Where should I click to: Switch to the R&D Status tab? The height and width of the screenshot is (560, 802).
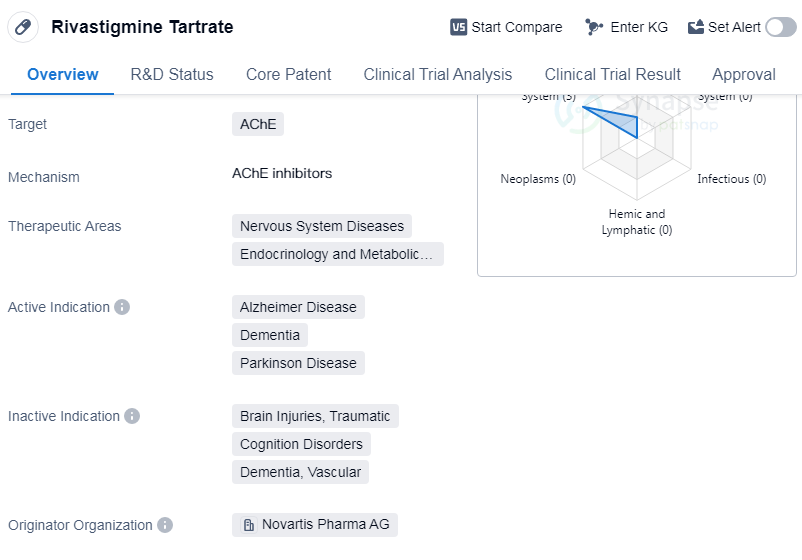point(172,74)
